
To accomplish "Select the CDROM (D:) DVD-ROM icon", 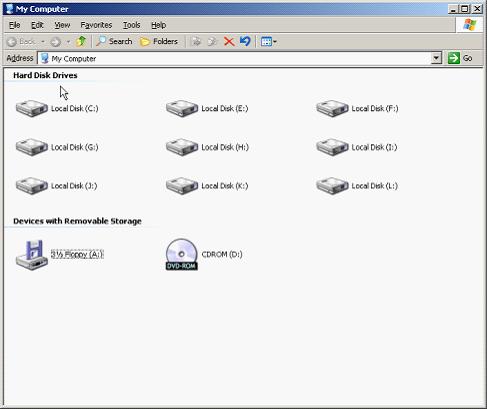I will 182,254.
